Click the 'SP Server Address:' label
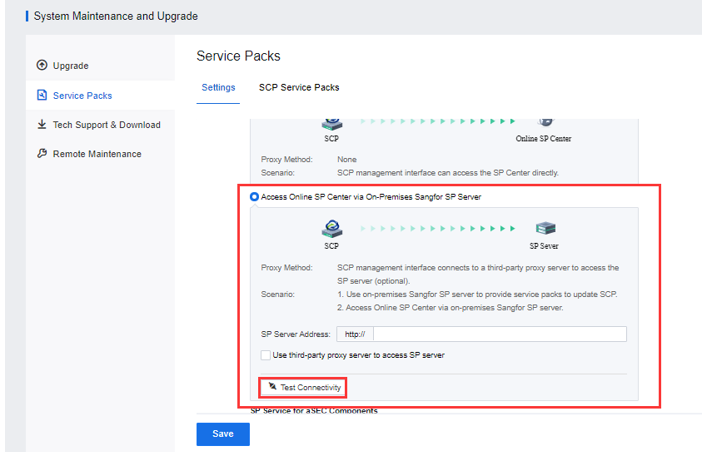The image size is (702, 452). click(x=295, y=334)
